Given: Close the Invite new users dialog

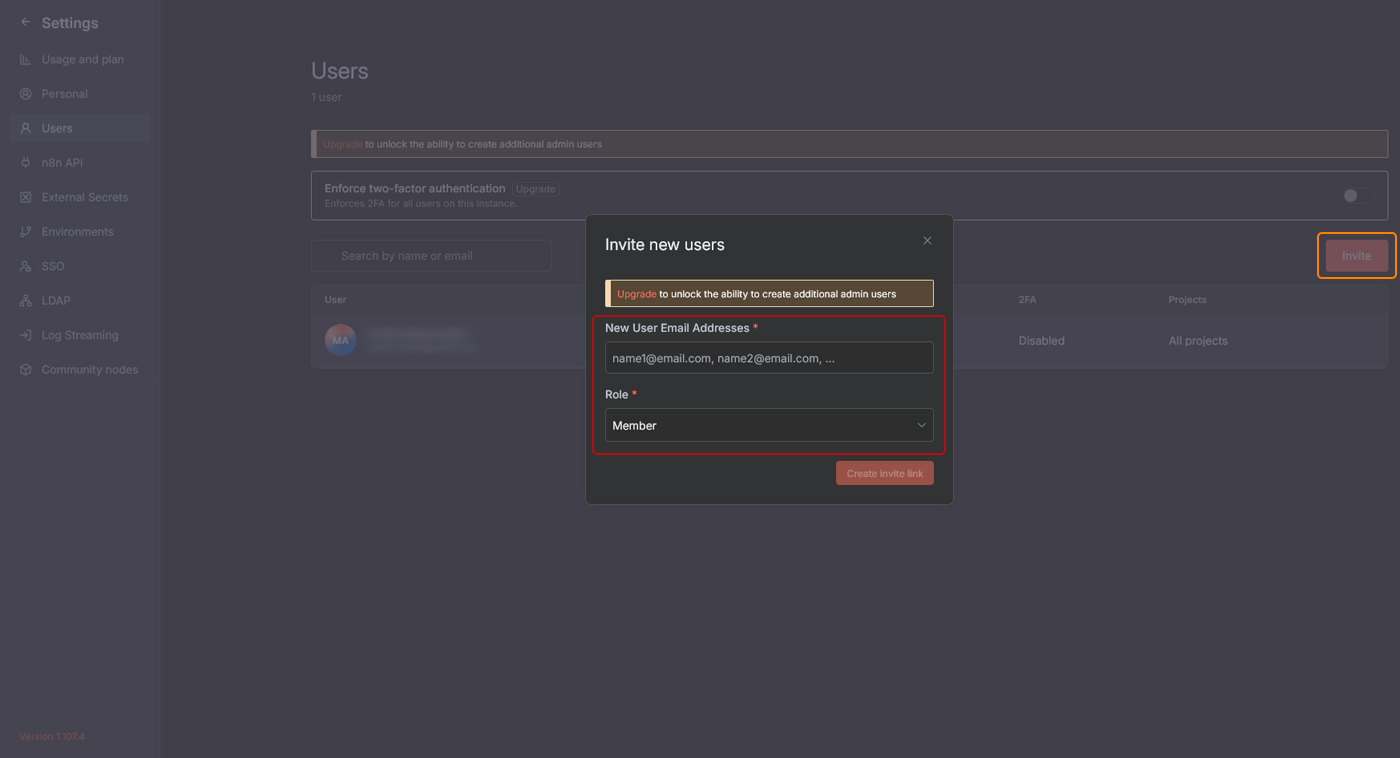Looking at the screenshot, I should coord(927,241).
